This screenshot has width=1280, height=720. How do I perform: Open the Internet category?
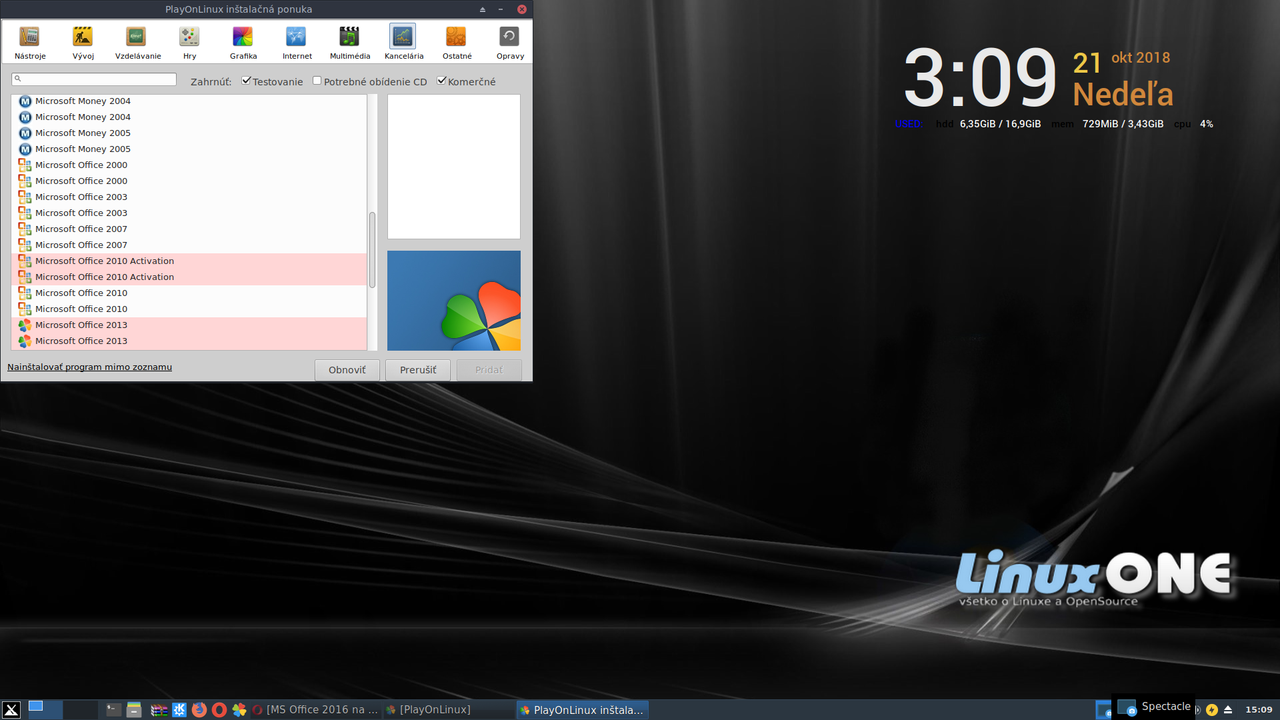296,43
